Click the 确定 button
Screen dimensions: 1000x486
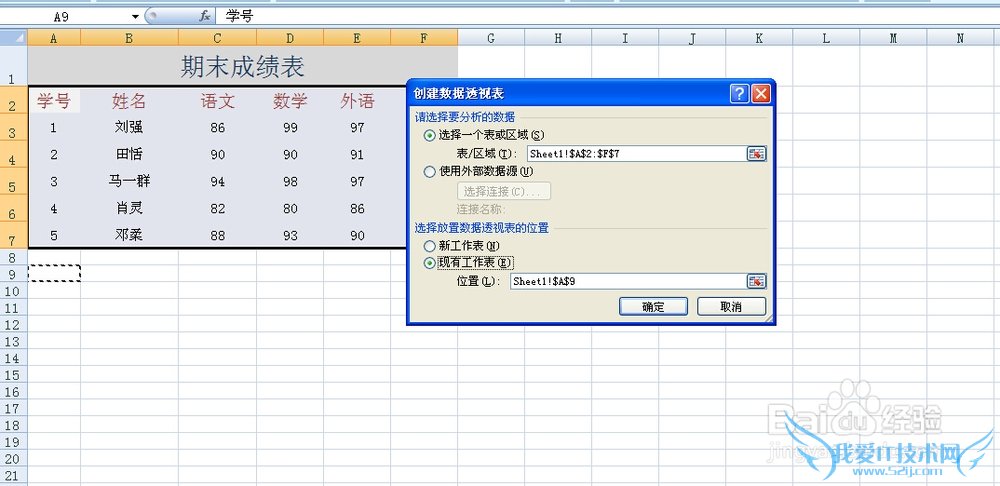(x=653, y=307)
